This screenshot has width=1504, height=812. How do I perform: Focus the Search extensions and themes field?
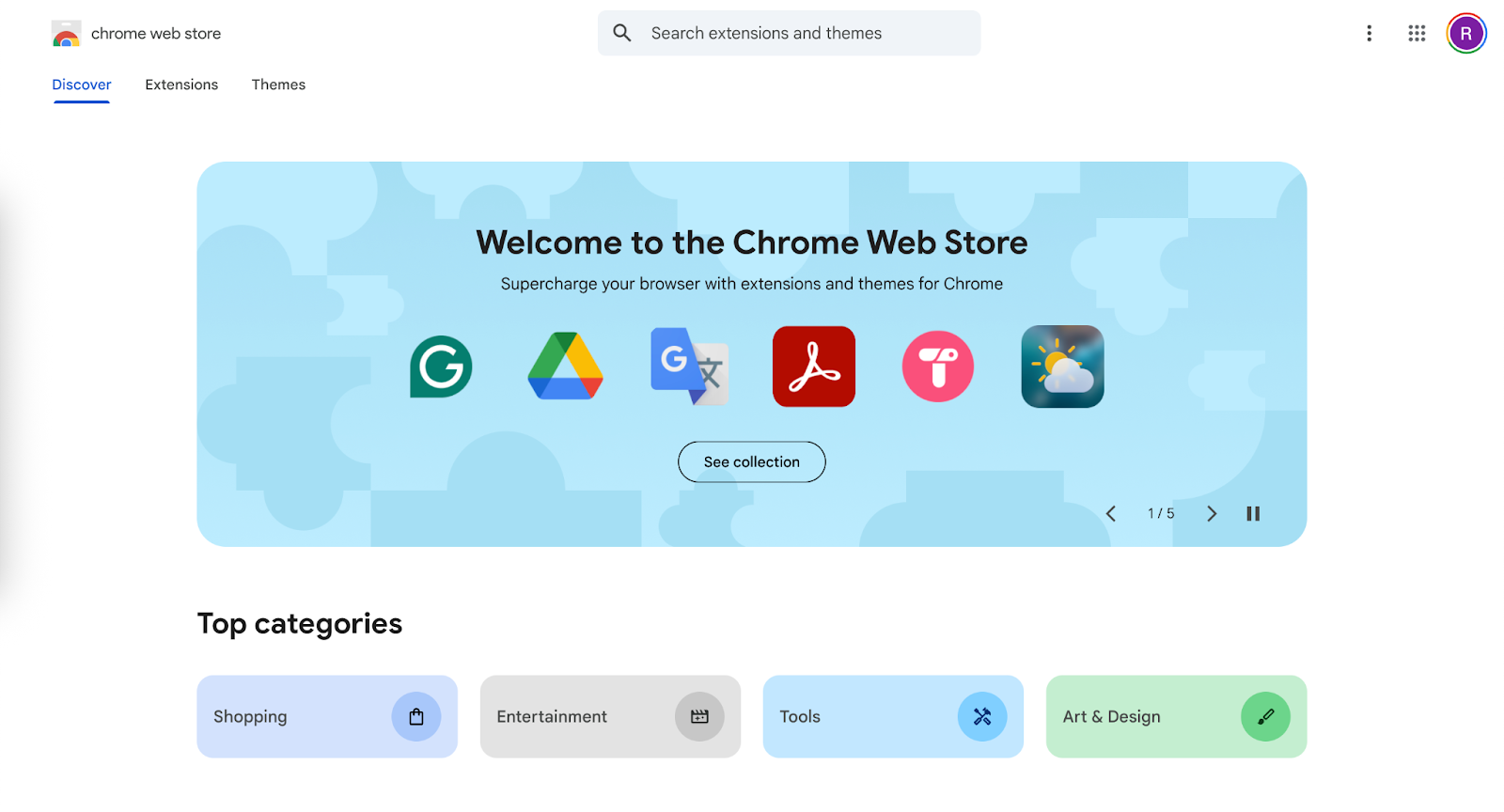point(790,33)
